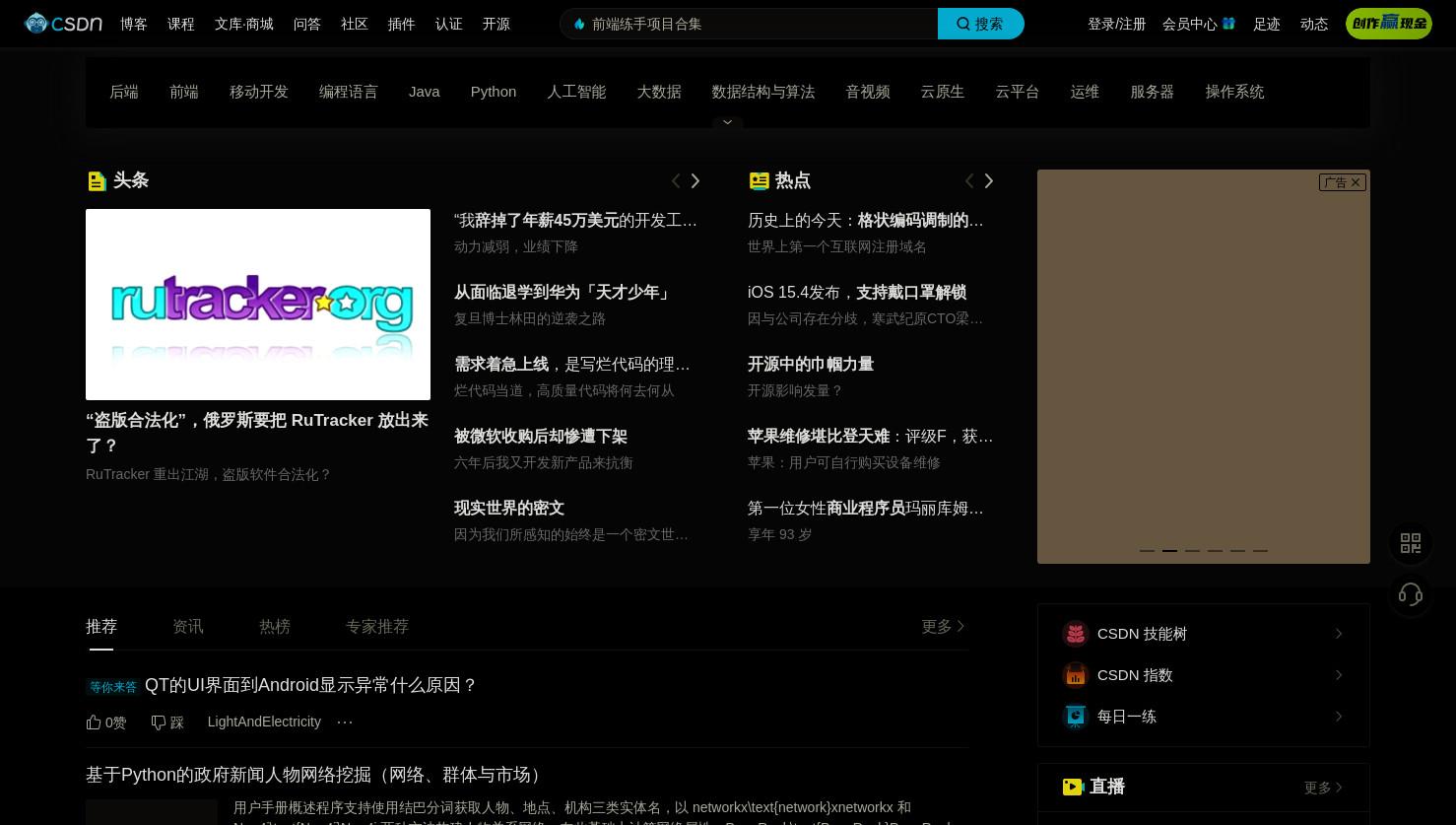This screenshot has width=1456, height=825.
Task: Open 每日一练 icon
Action: point(1076,717)
